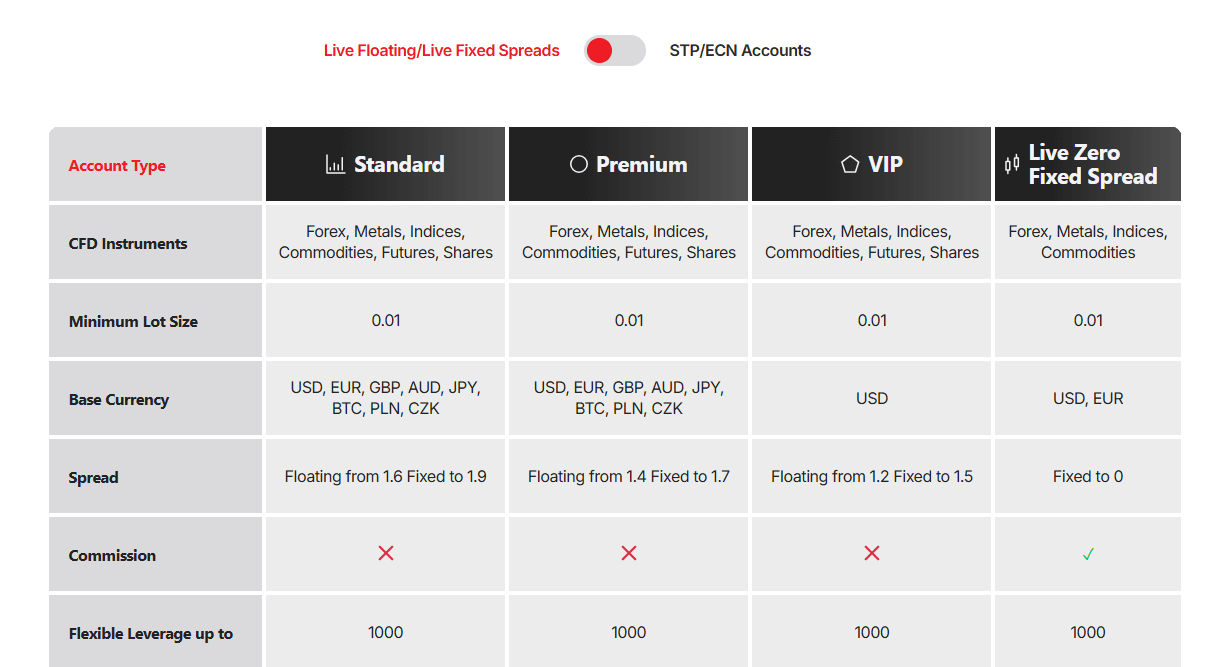The image size is (1230, 667).
Task: Switch to STP/ECN Accounts option
Action: pos(740,51)
